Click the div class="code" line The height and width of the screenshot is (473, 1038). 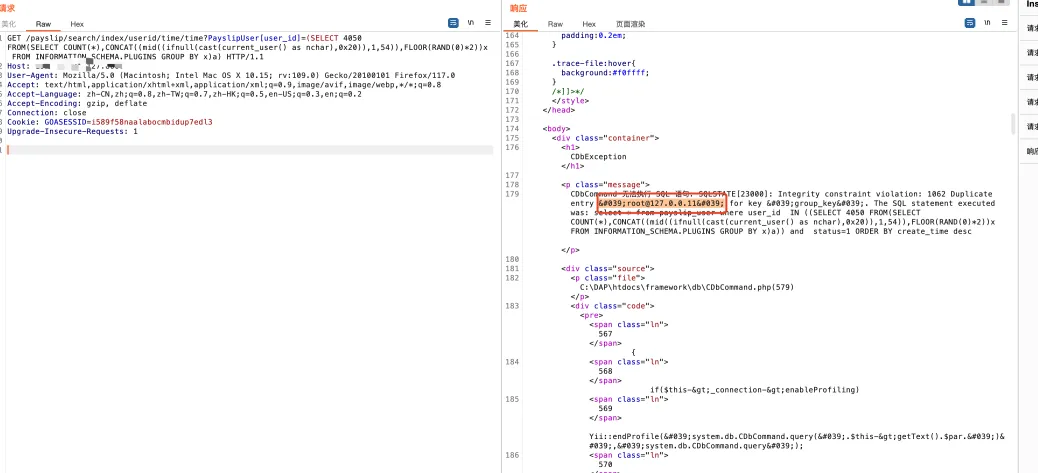[x=612, y=306]
